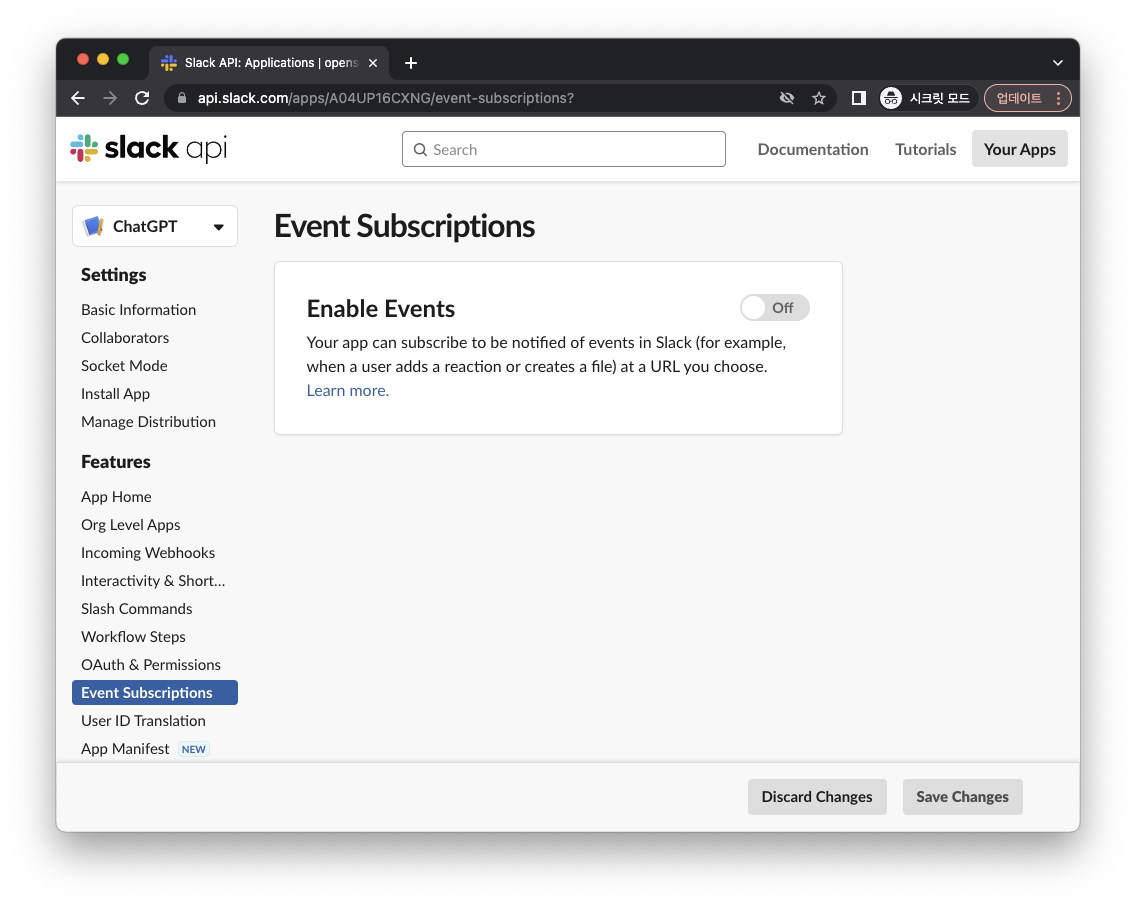Click the incognito profile icon

890,98
